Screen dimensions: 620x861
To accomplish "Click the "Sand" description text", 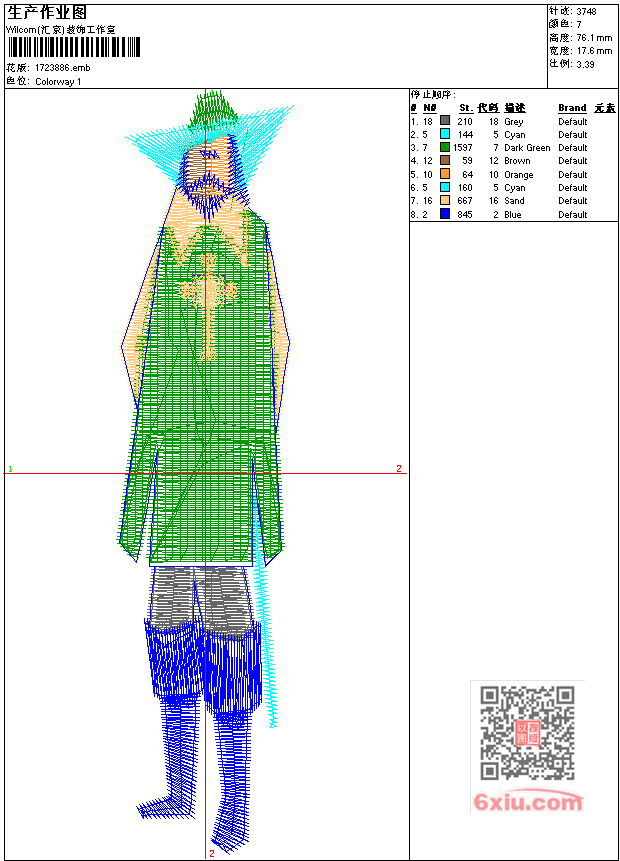I will click(x=514, y=201).
